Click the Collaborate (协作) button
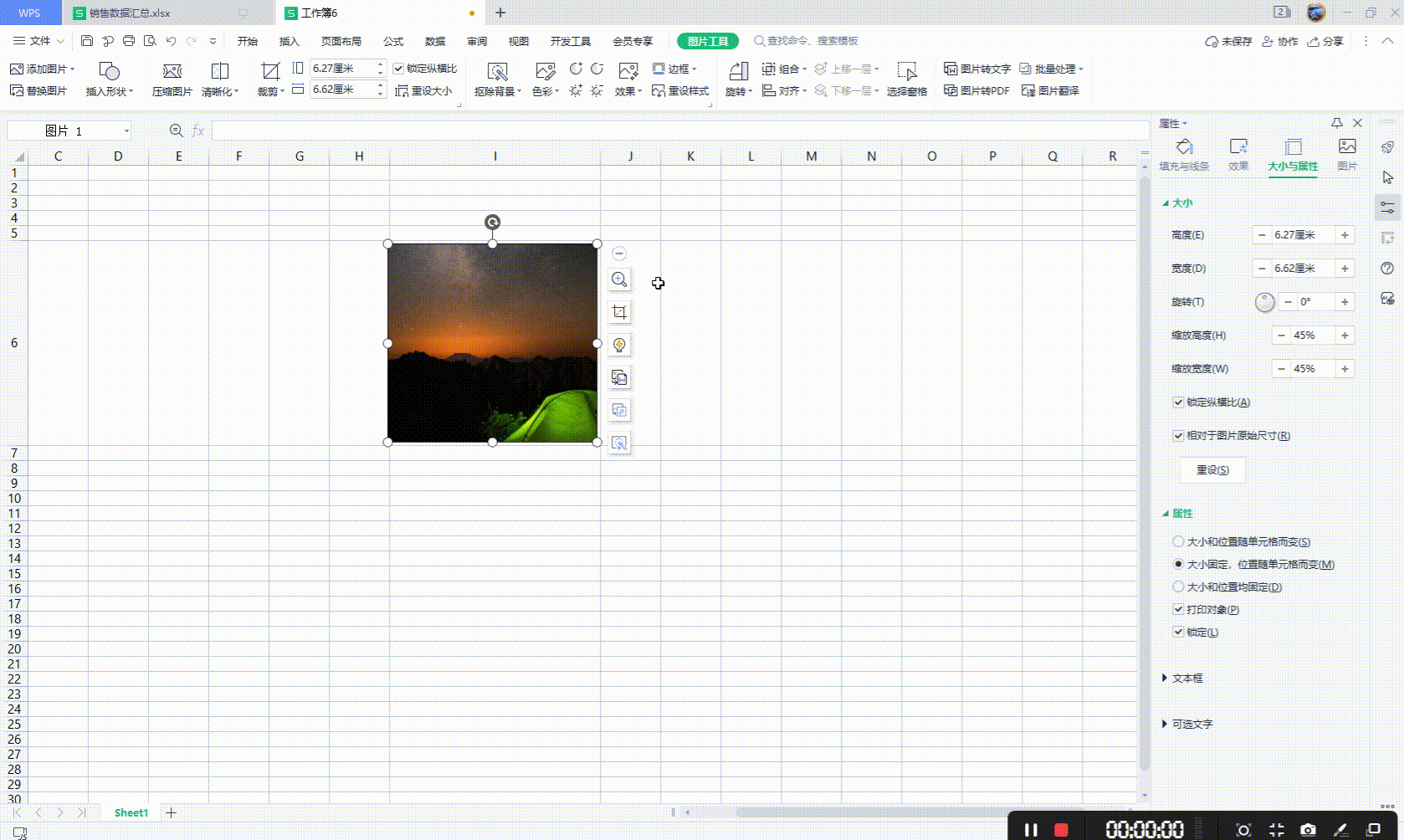The image size is (1404, 840). tap(1280, 41)
